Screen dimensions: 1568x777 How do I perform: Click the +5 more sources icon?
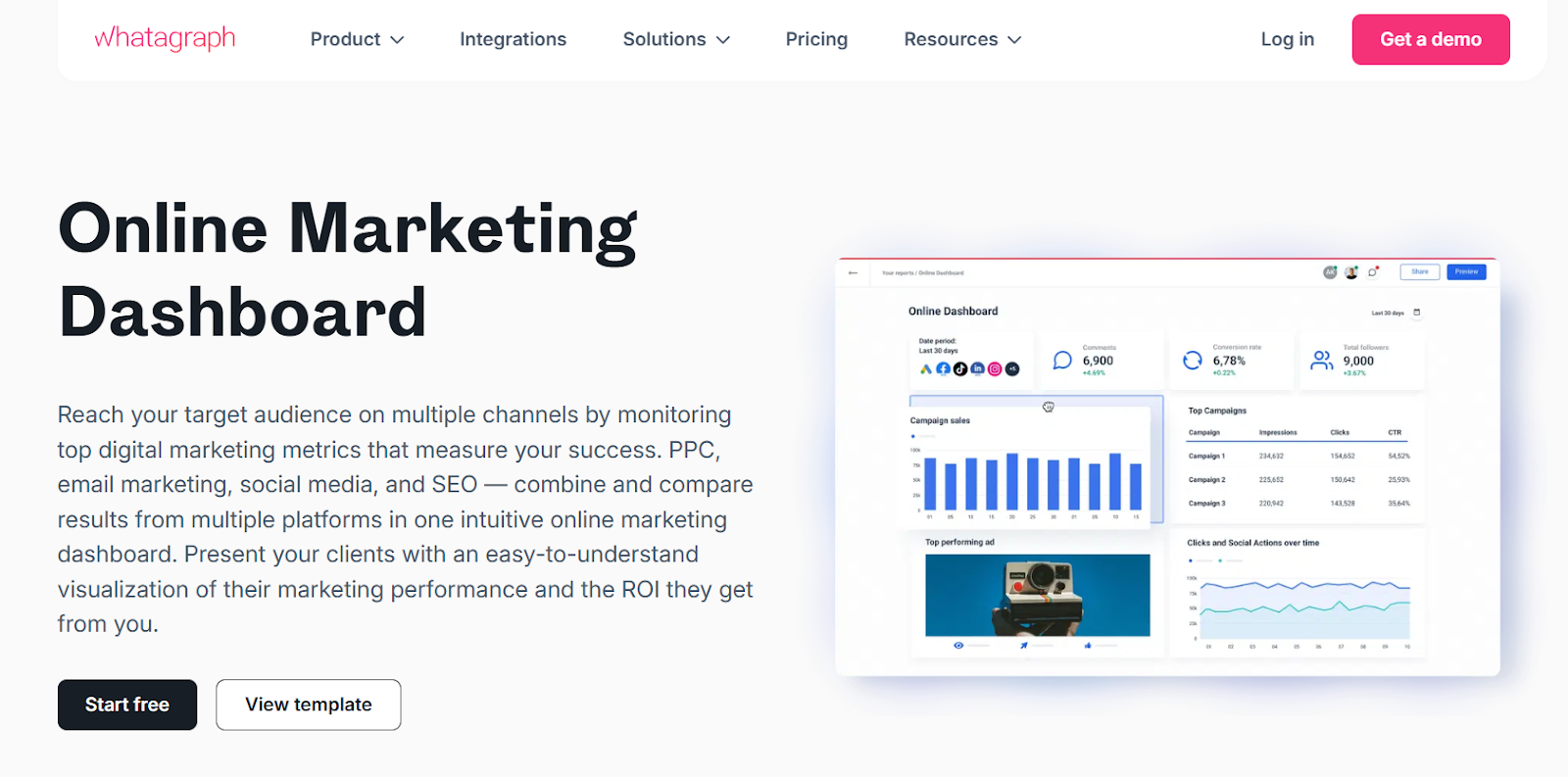pyautogui.click(x=1012, y=369)
